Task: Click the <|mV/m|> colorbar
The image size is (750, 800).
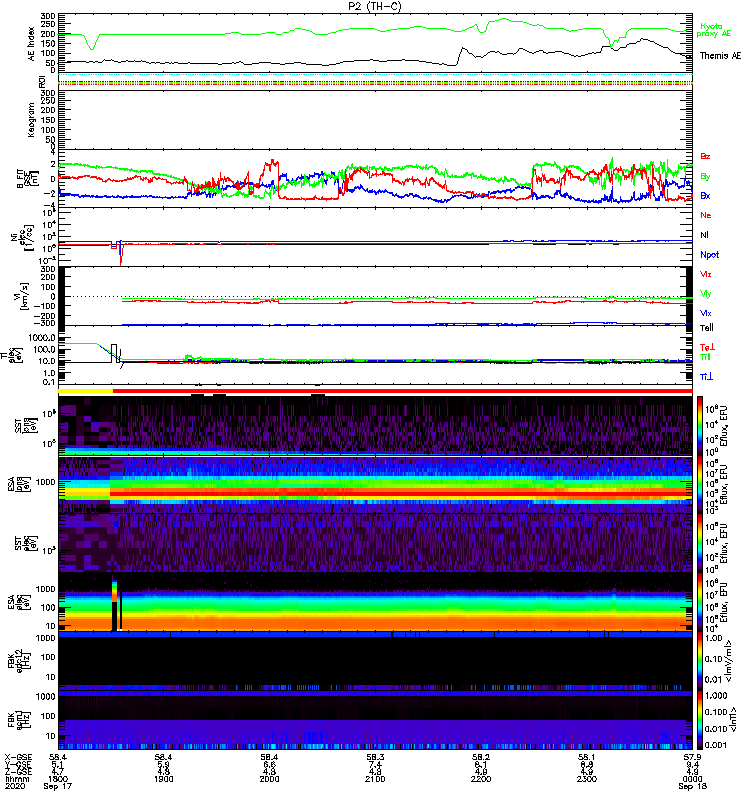Action: pos(700,661)
